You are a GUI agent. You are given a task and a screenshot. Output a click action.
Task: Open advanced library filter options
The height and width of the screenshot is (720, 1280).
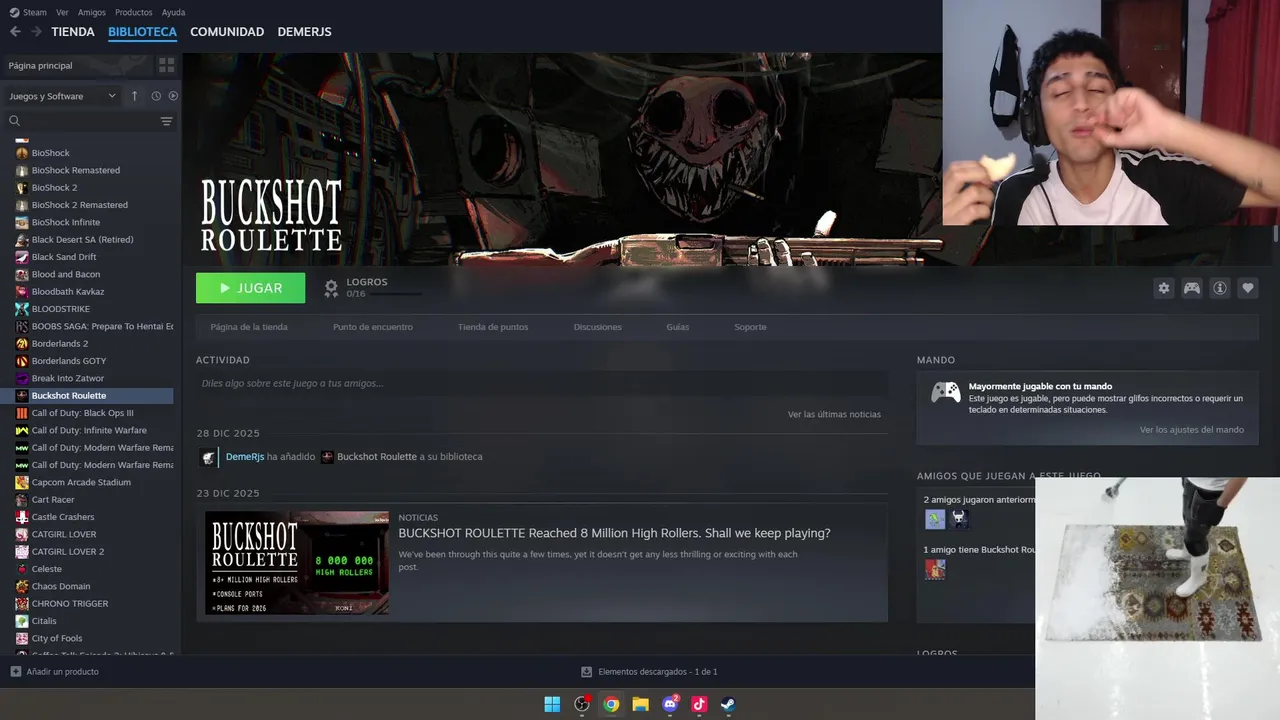click(x=166, y=121)
